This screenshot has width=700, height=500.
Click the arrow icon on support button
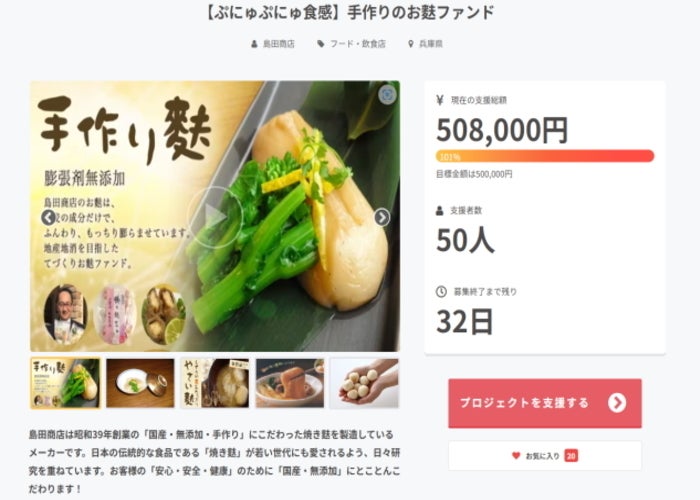pos(617,403)
